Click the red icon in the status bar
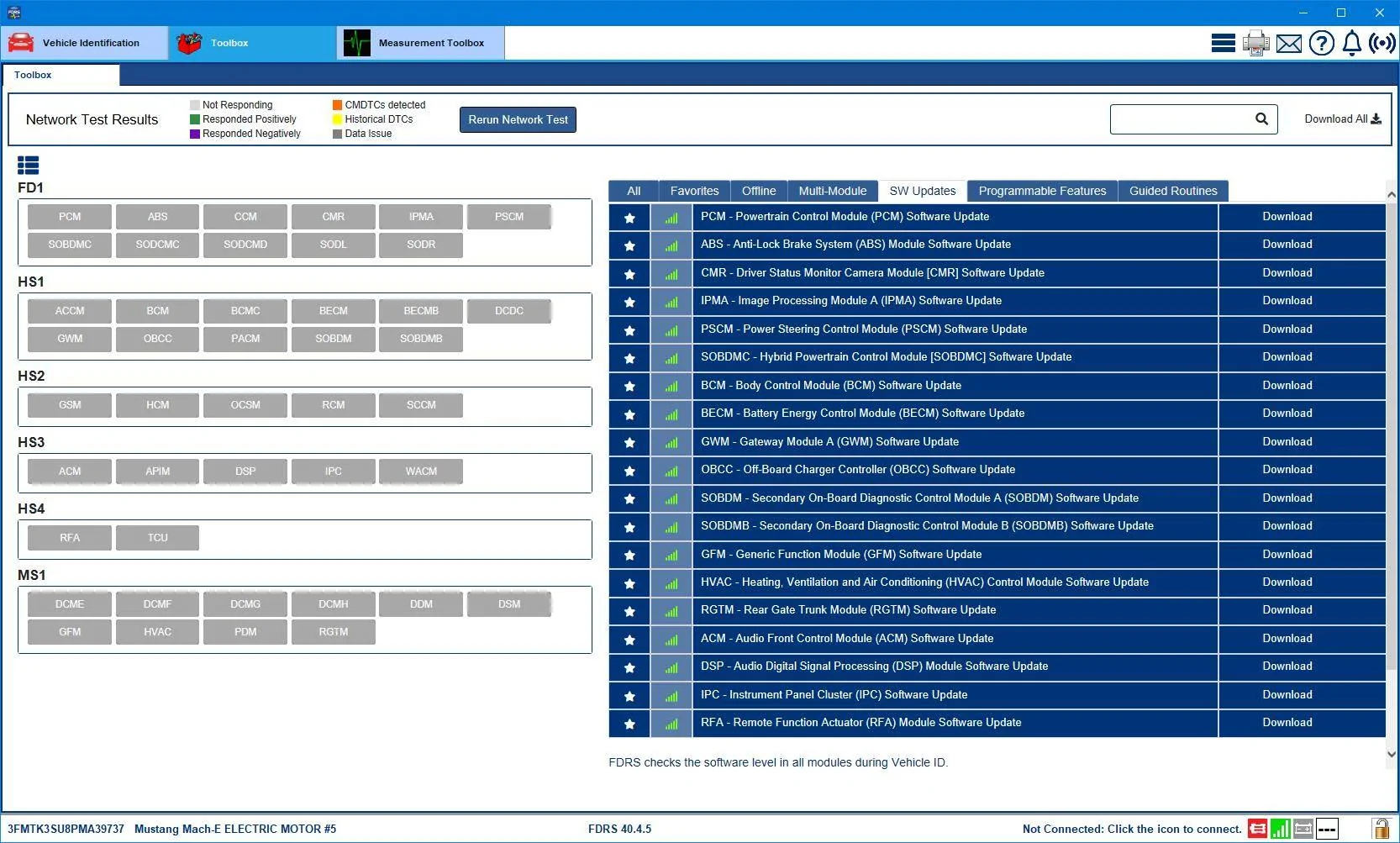 click(x=1258, y=829)
